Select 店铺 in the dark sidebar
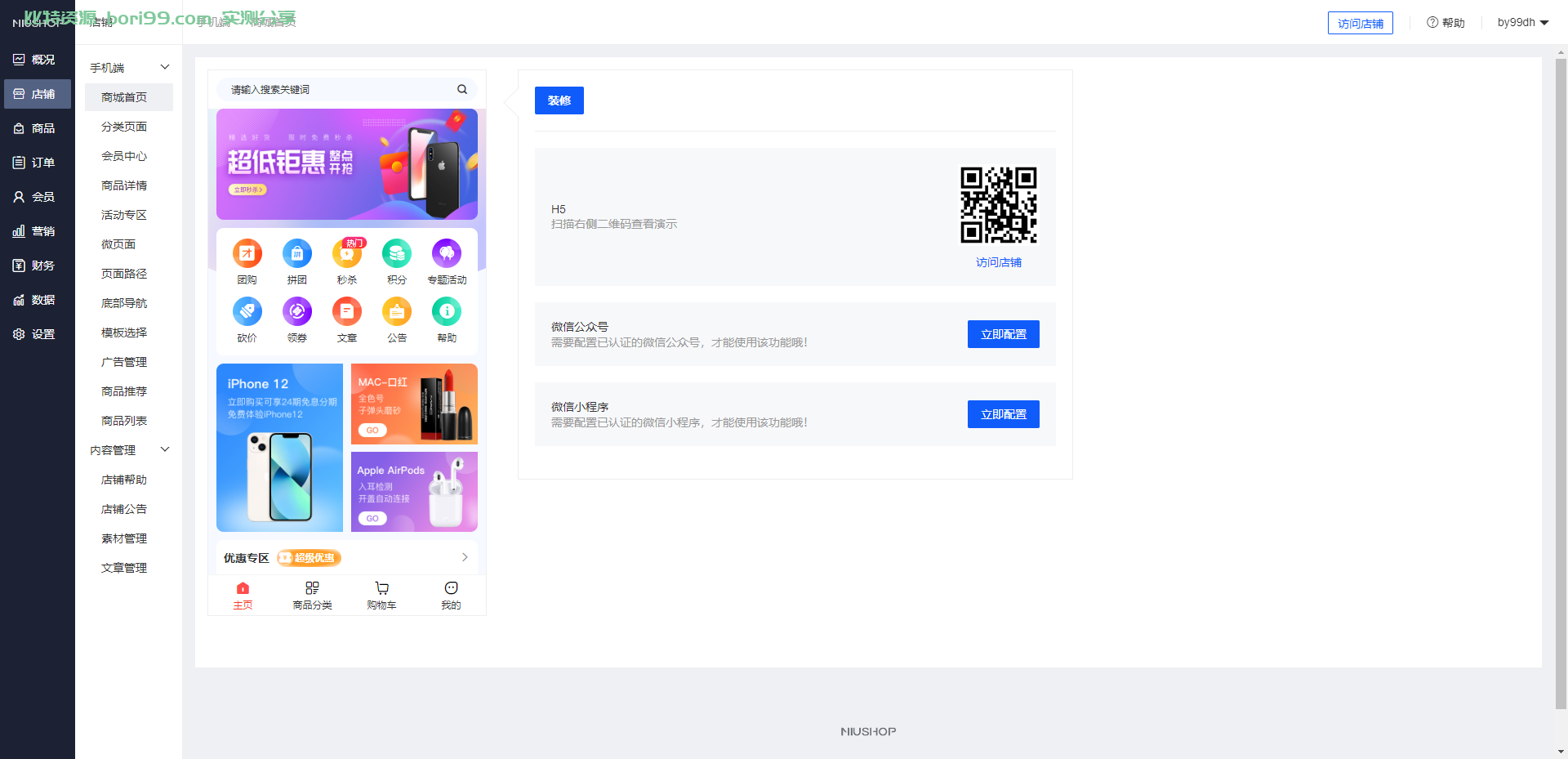The height and width of the screenshot is (759, 1568). pyautogui.click(x=37, y=94)
